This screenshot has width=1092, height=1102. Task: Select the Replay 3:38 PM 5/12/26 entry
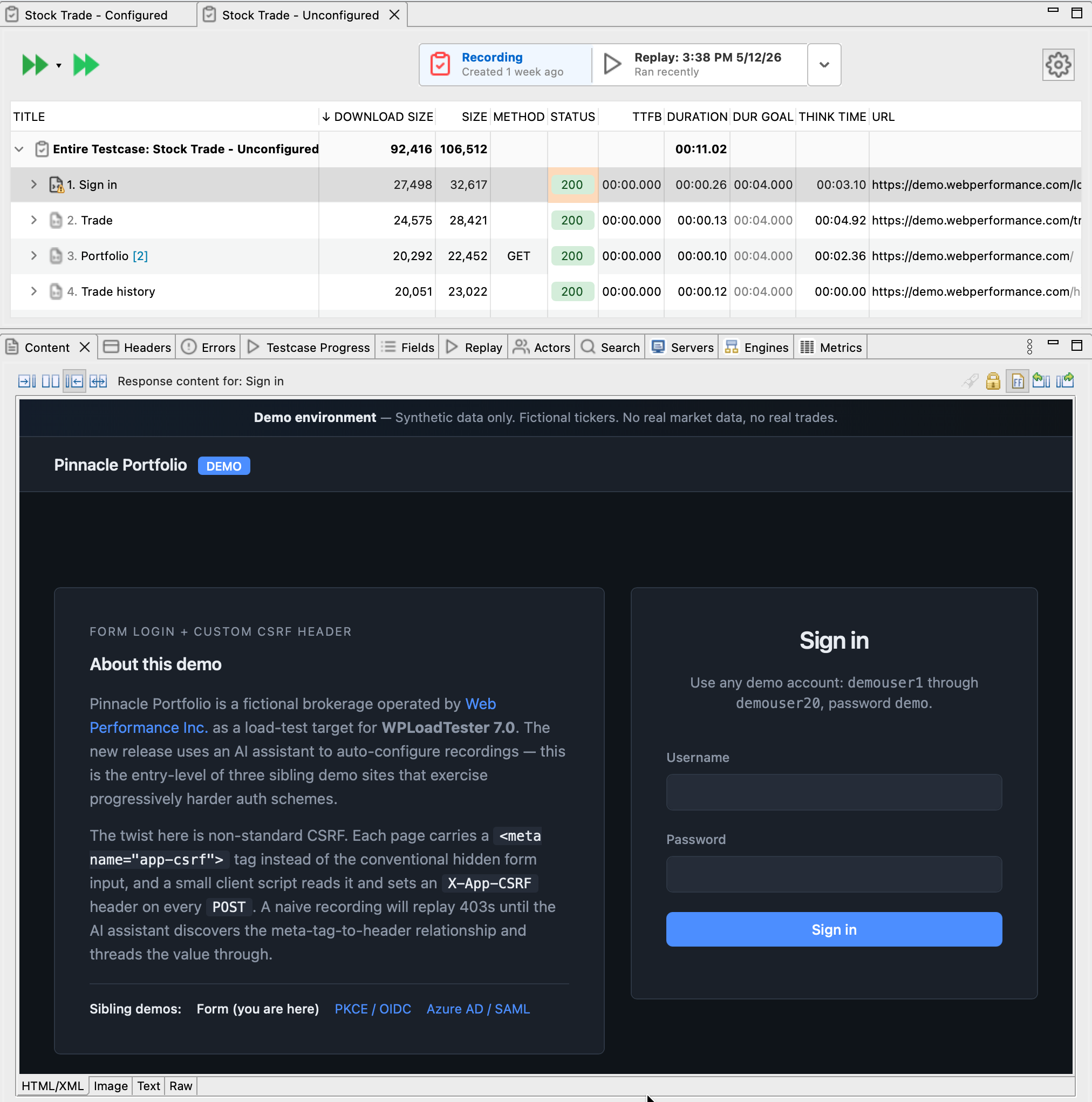(700, 64)
